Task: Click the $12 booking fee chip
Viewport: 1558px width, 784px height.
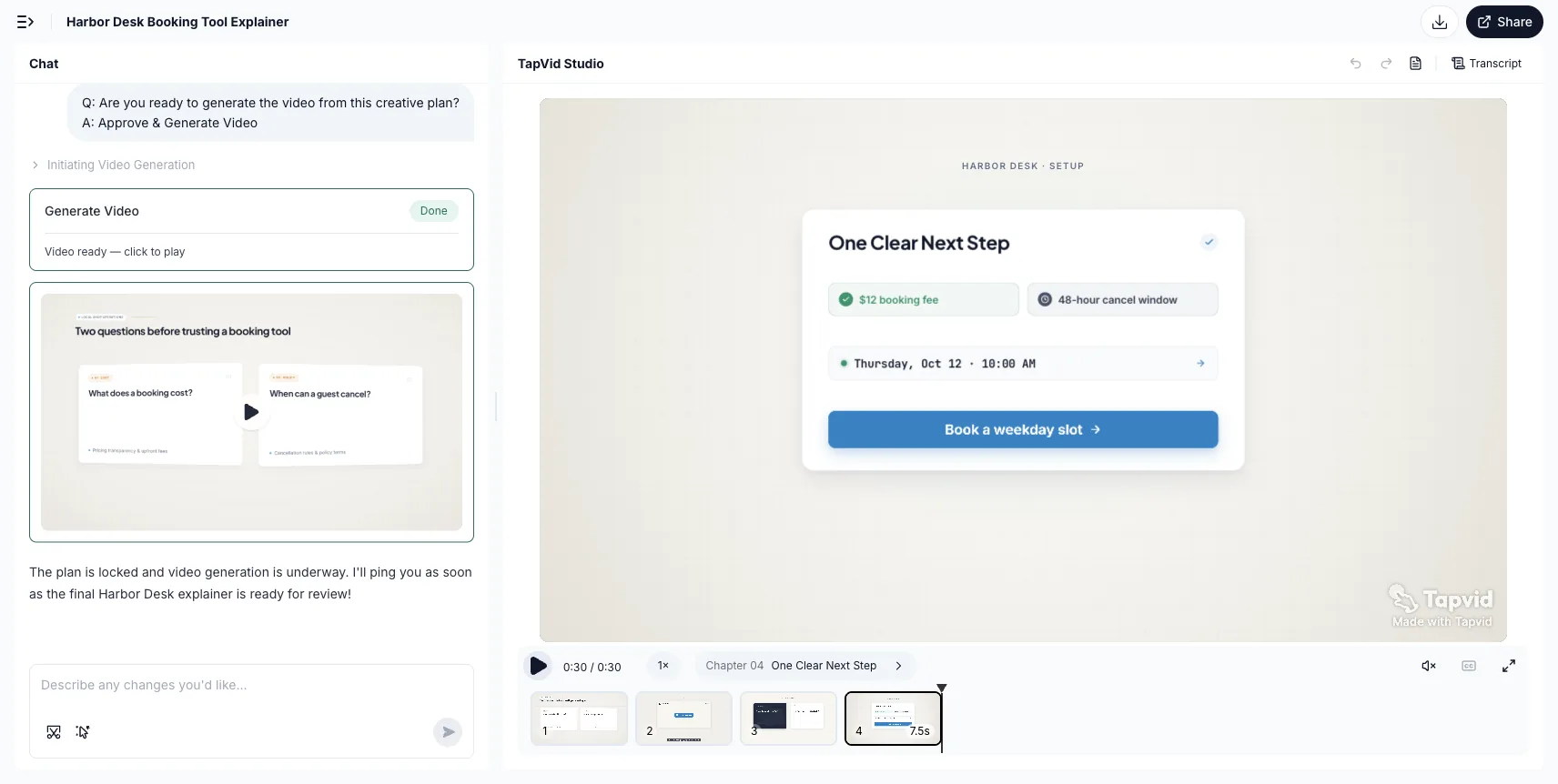Action: [924, 299]
